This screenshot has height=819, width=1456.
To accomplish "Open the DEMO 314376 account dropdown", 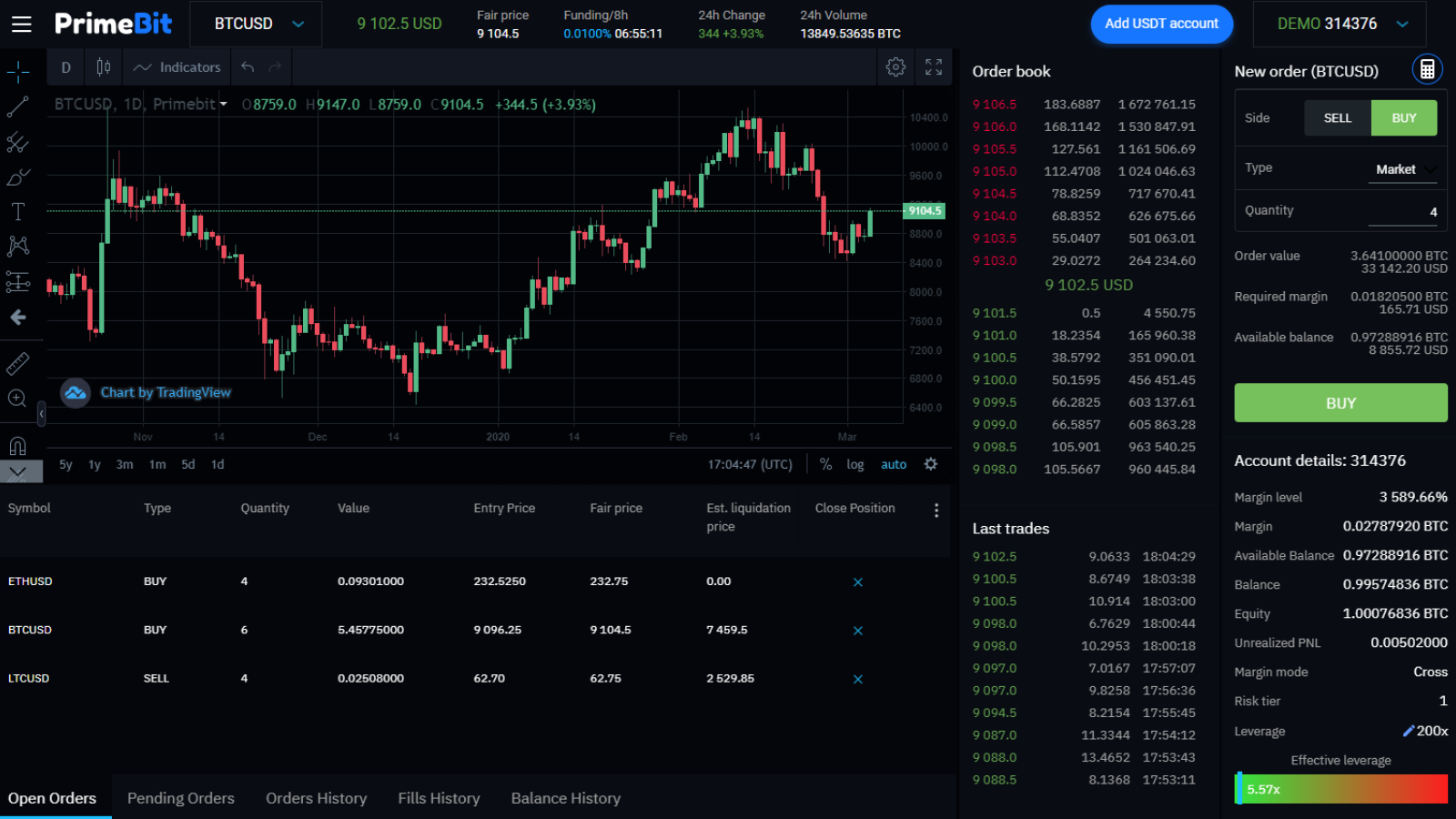I will (x=1340, y=25).
